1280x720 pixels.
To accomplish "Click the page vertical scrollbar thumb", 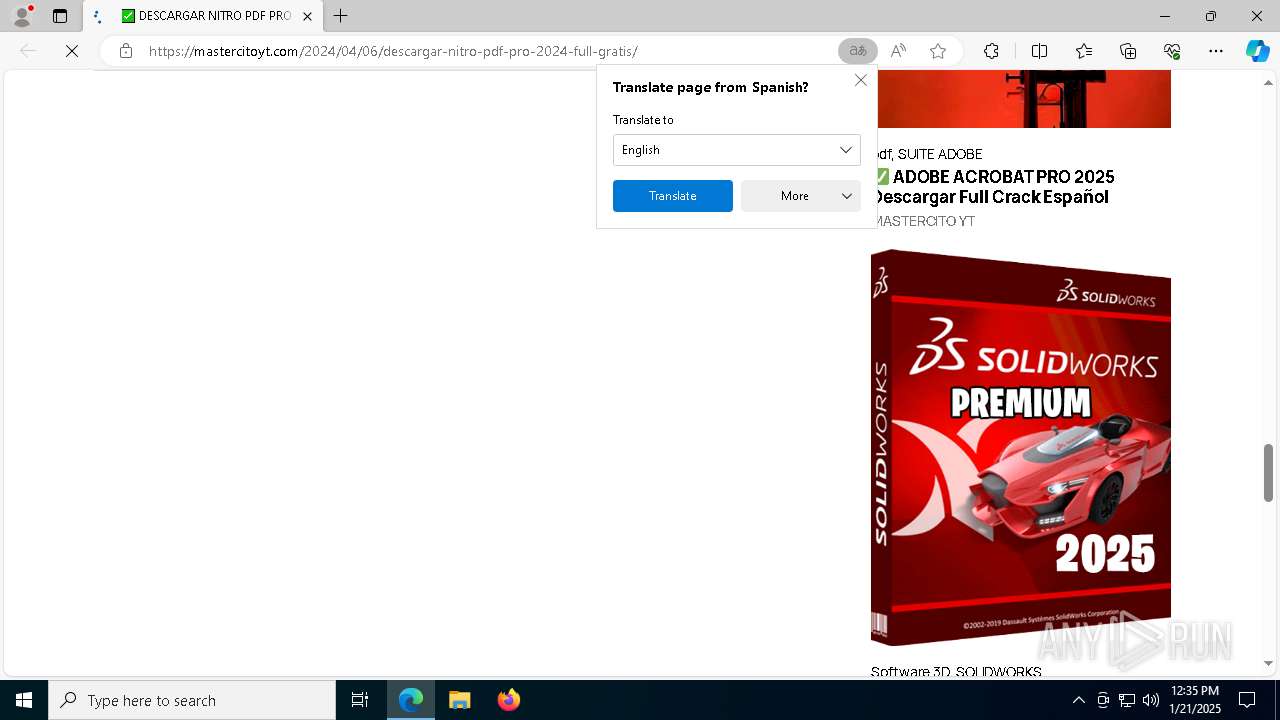I will (x=1269, y=472).
